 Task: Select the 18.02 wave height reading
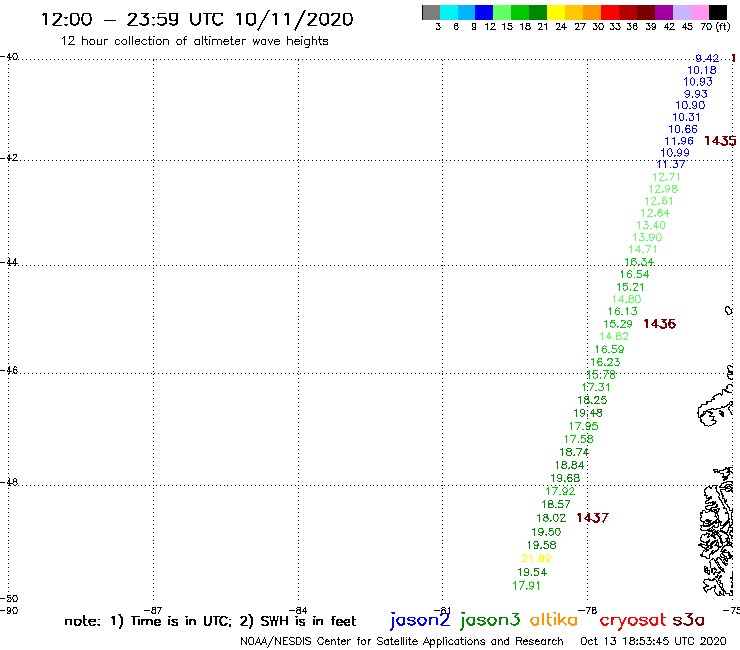(x=551, y=518)
